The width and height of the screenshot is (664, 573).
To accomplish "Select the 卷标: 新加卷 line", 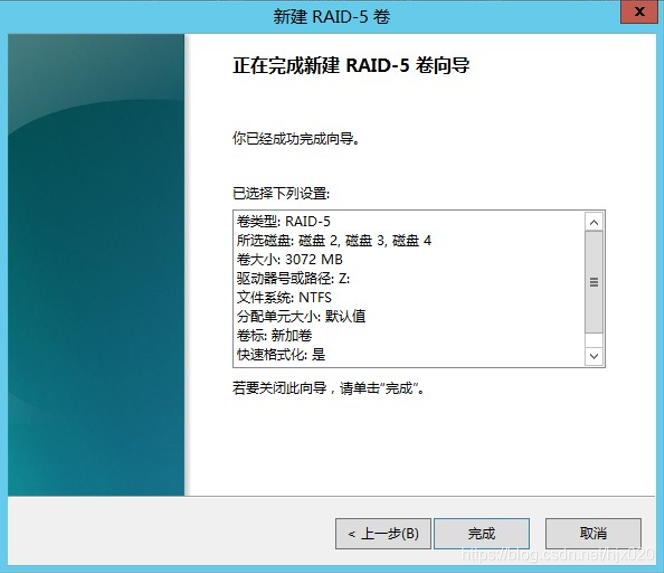I will point(274,335).
